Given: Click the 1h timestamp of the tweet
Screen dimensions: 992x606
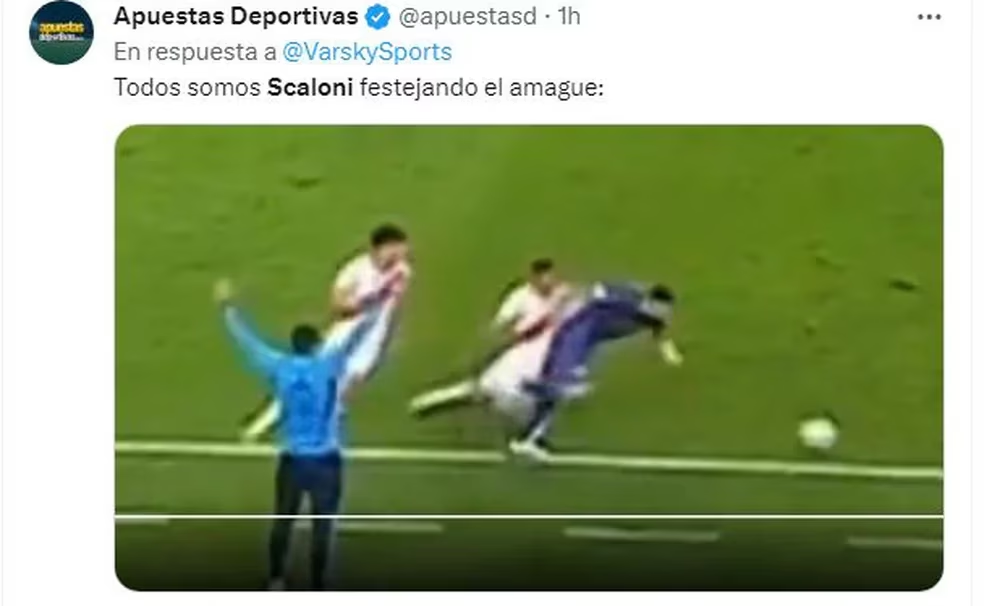Looking at the screenshot, I should click(569, 16).
